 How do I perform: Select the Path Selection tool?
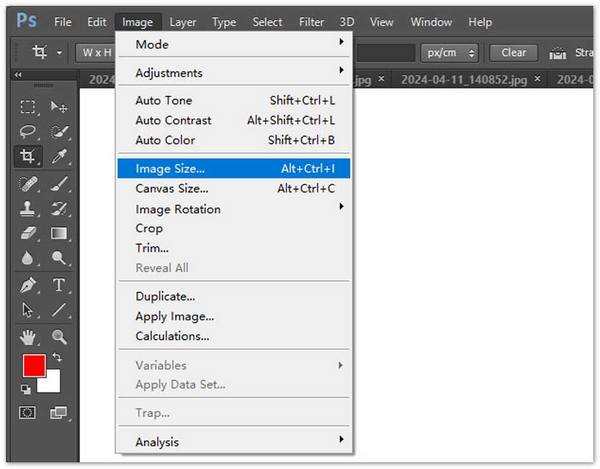point(27,310)
